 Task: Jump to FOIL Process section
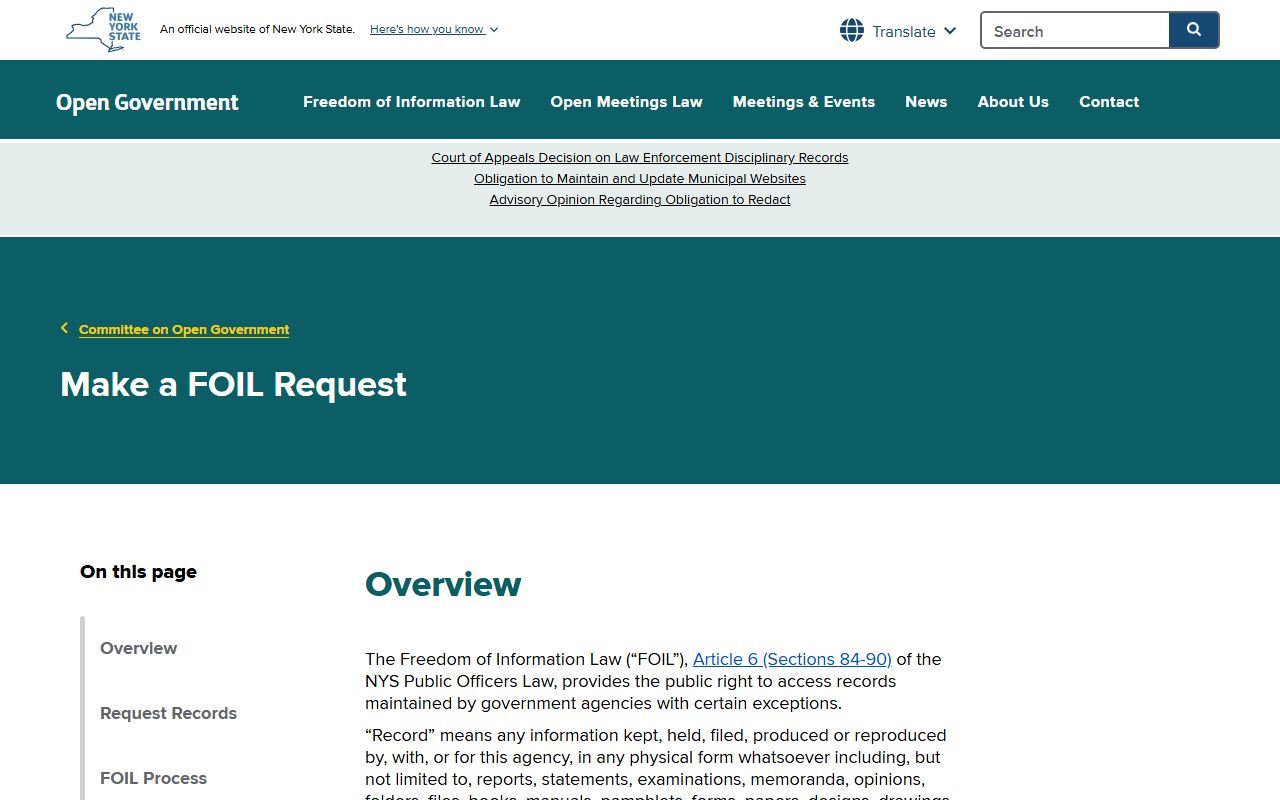point(153,778)
